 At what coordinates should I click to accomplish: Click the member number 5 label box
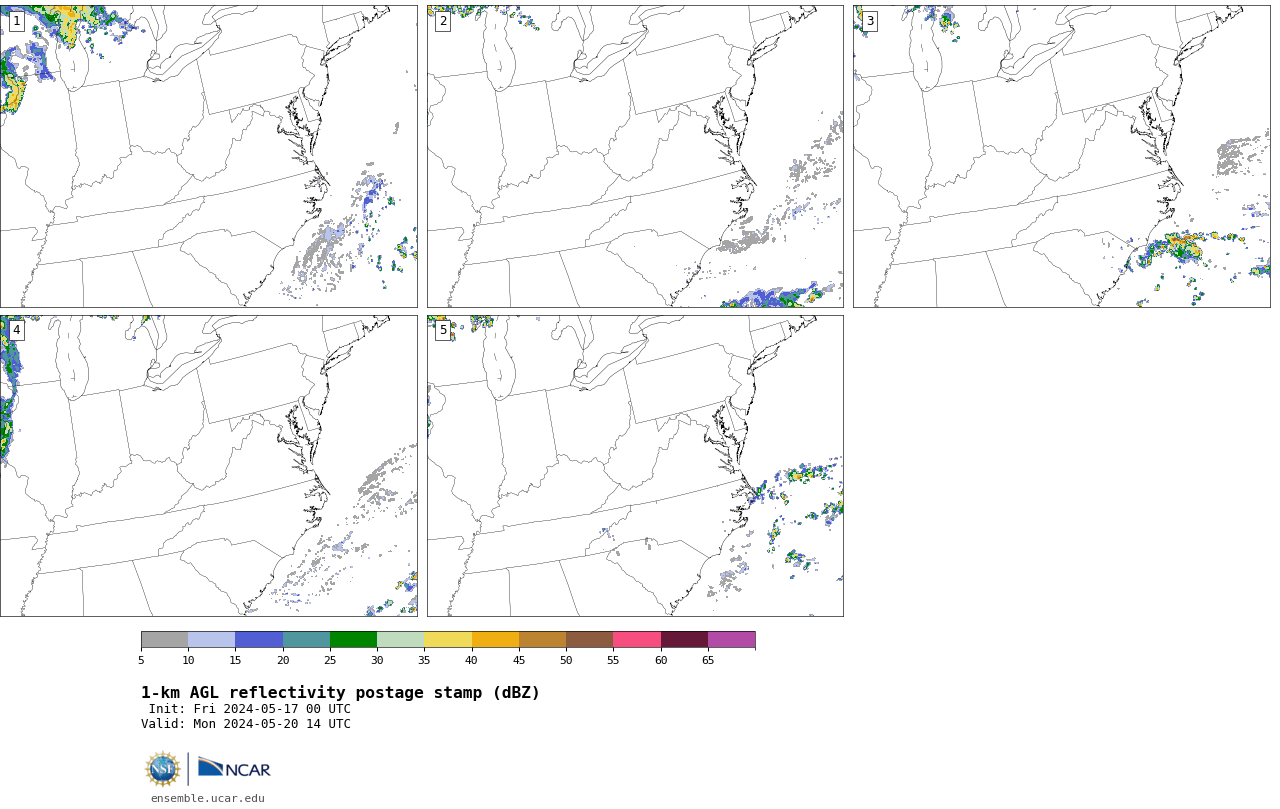click(x=443, y=330)
